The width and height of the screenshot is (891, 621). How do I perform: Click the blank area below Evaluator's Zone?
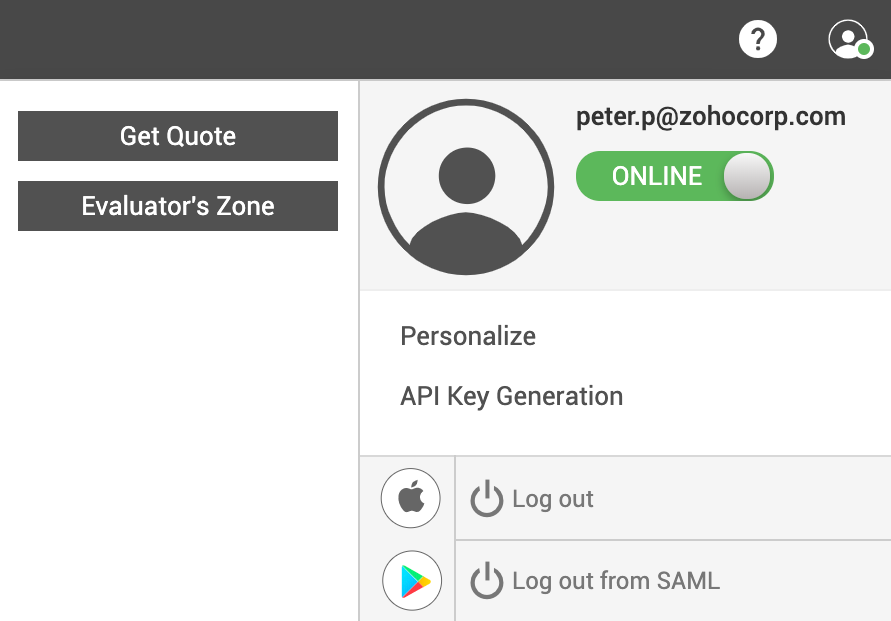pos(178,420)
